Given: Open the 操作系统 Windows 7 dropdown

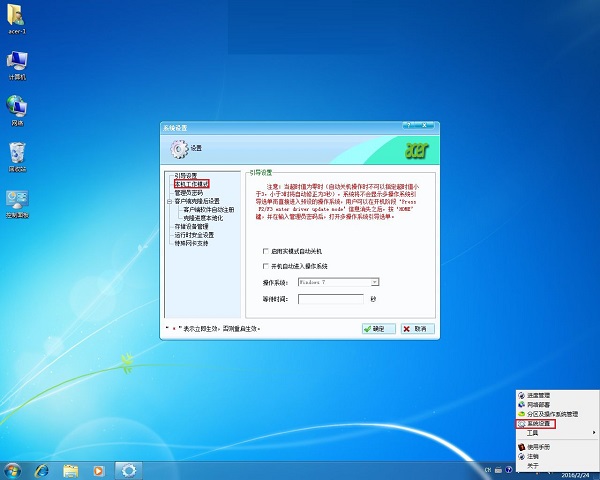Looking at the screenshot, I should pyautogui.click(x=338, y=282).
